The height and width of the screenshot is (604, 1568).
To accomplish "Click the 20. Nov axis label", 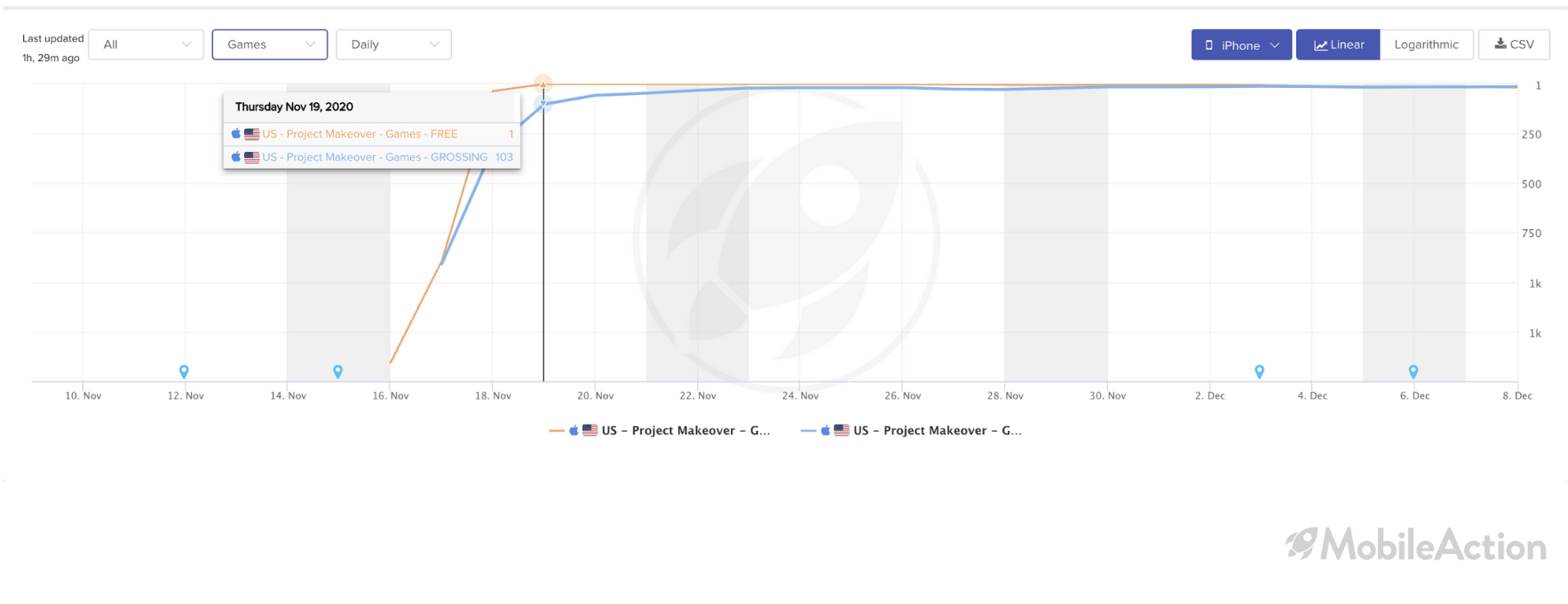I will pyautogui.click(x=595, y=396).
